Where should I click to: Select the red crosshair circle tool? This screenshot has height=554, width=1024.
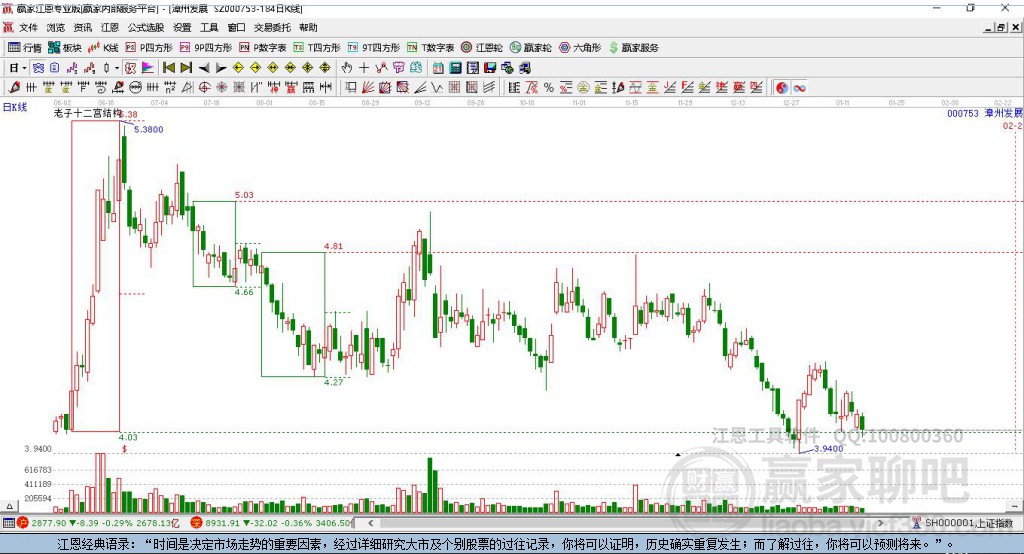point(204,88)
